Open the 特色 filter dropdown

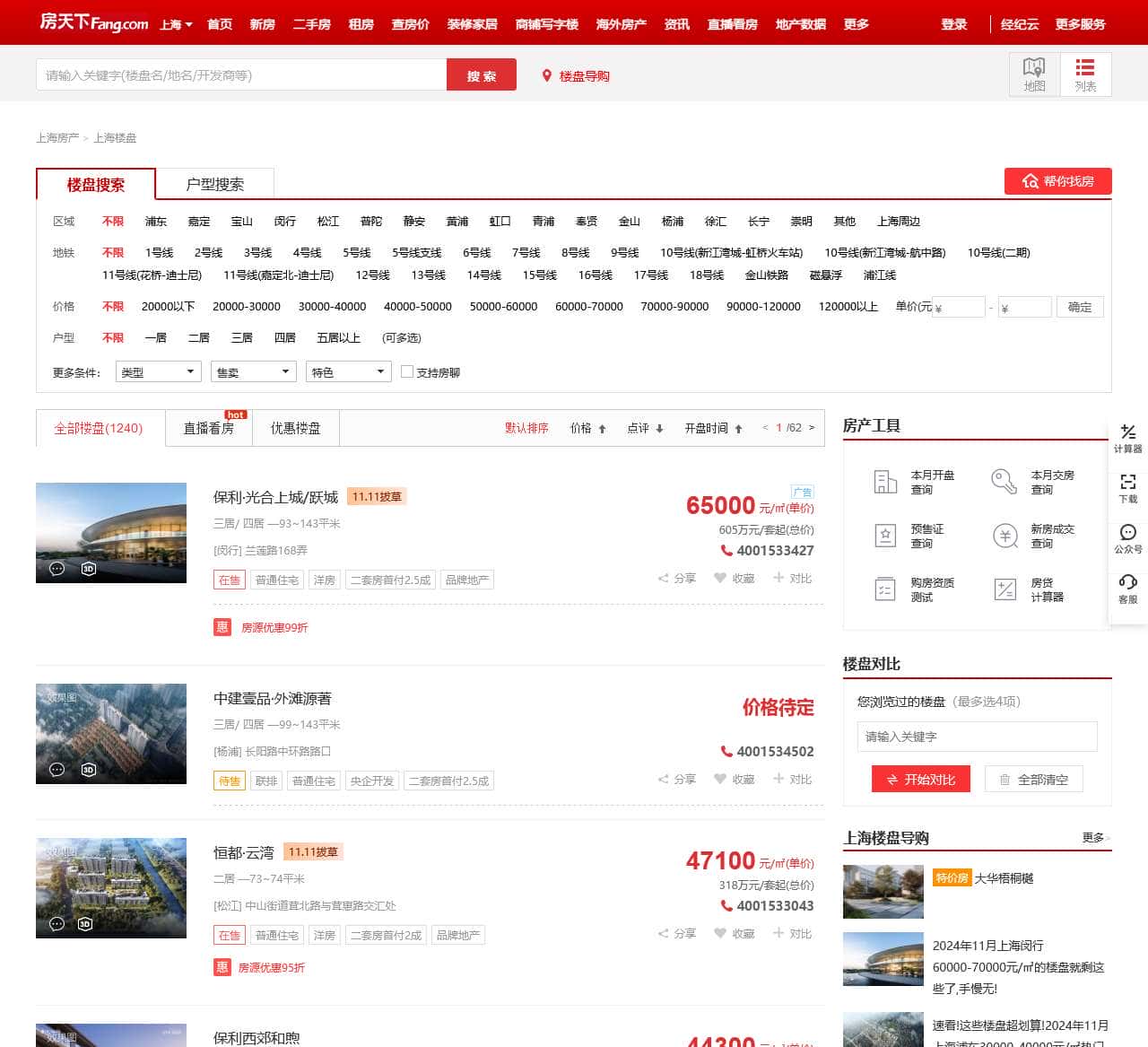(348, 371)
